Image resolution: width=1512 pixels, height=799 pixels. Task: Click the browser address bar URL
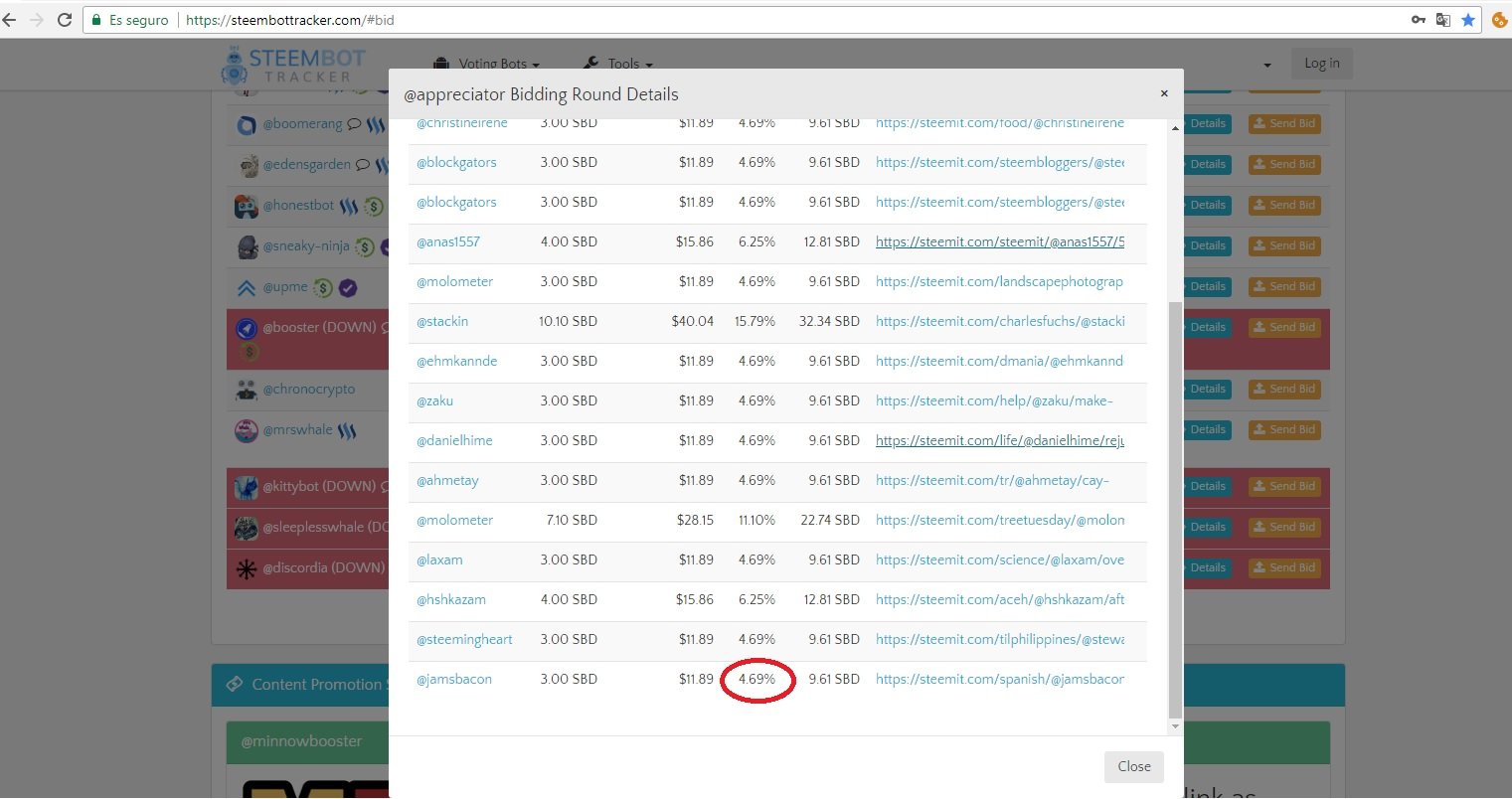pyautogui.click(x=289, y=20)
